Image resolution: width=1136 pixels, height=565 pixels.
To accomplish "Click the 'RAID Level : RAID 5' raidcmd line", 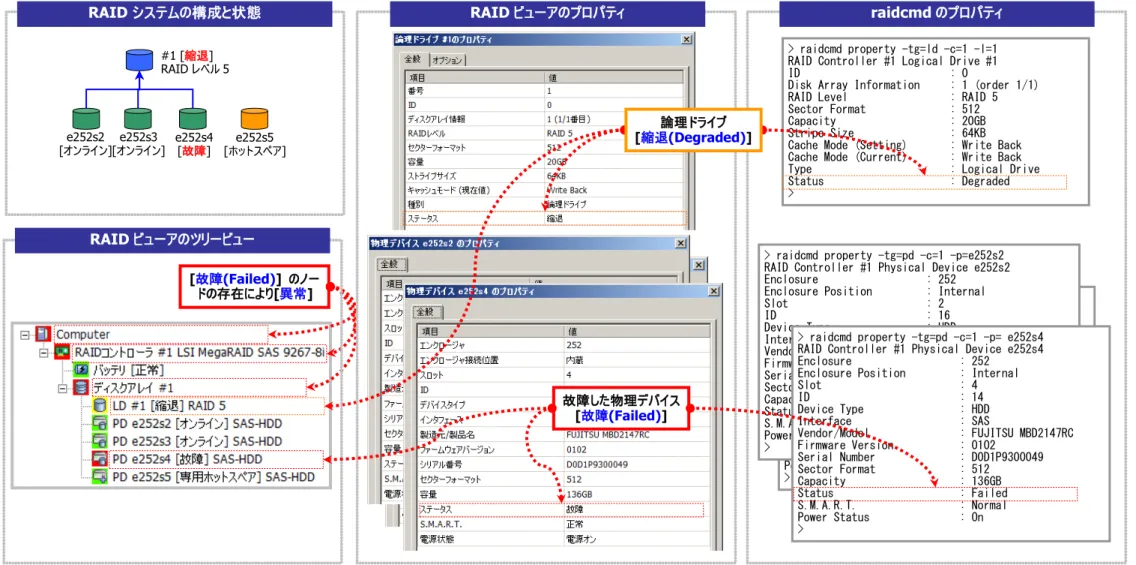I will 894,96.
